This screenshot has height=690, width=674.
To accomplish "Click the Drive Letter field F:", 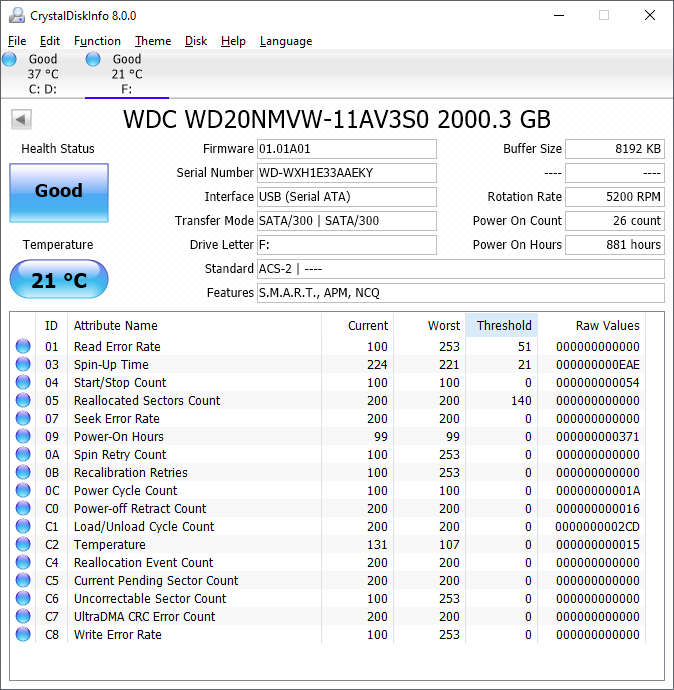I will pos(347,245).
